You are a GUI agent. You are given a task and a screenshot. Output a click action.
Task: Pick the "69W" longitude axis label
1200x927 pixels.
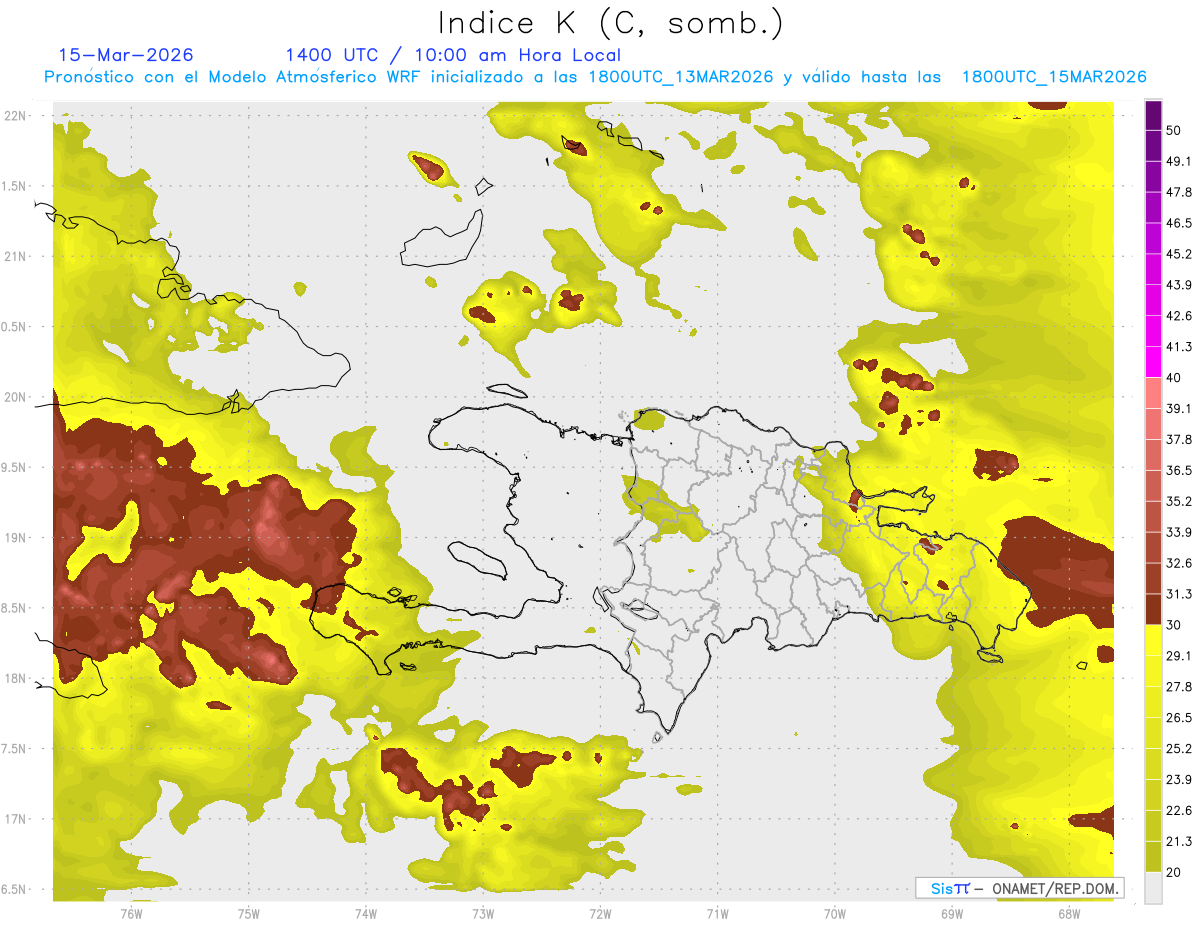(x=951, y=913)
